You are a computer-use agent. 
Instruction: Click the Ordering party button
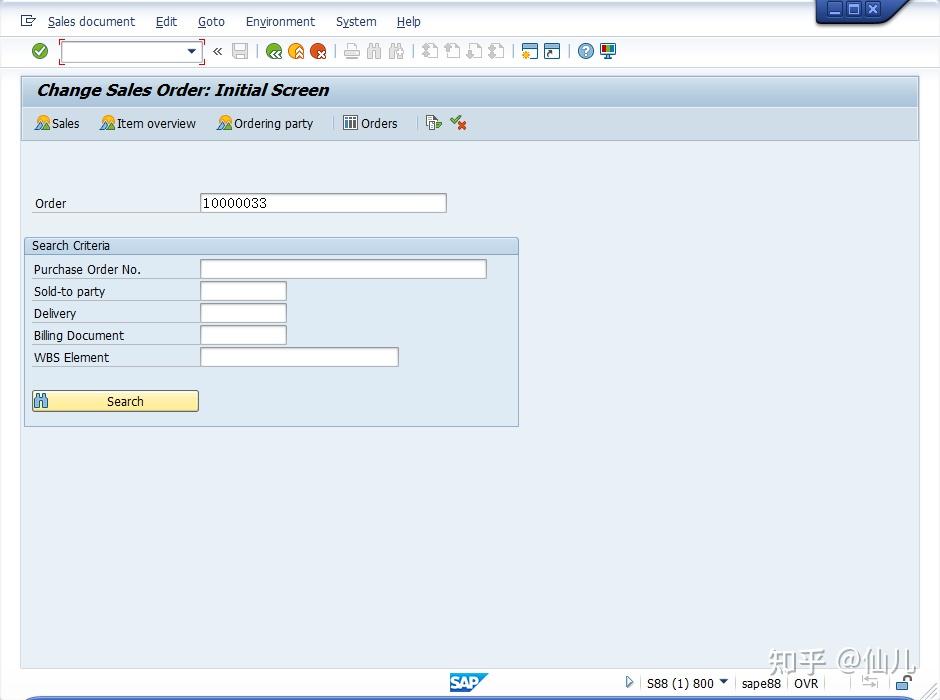tap(264, 123)
